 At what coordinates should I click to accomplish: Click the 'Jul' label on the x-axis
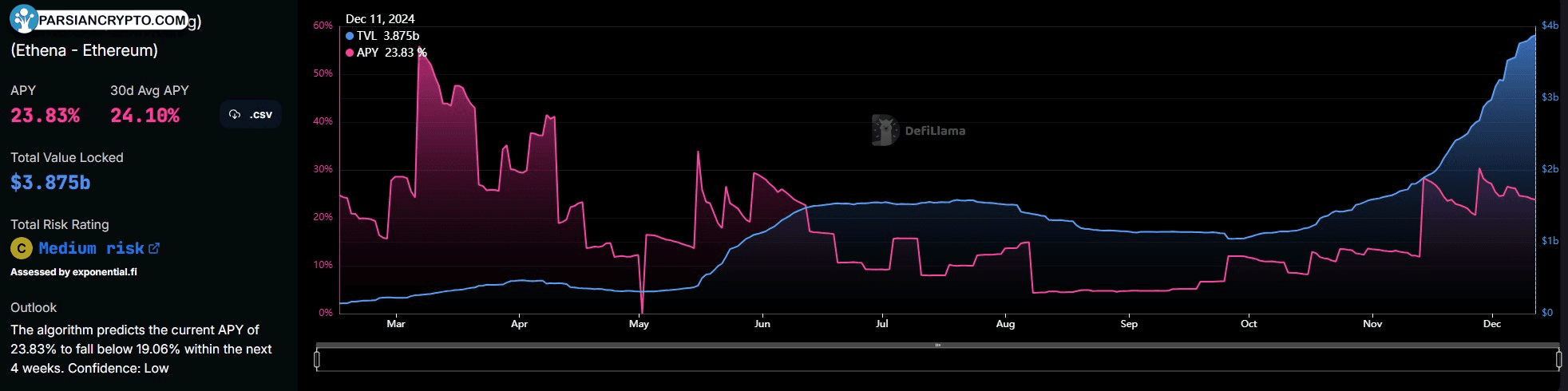882,324
